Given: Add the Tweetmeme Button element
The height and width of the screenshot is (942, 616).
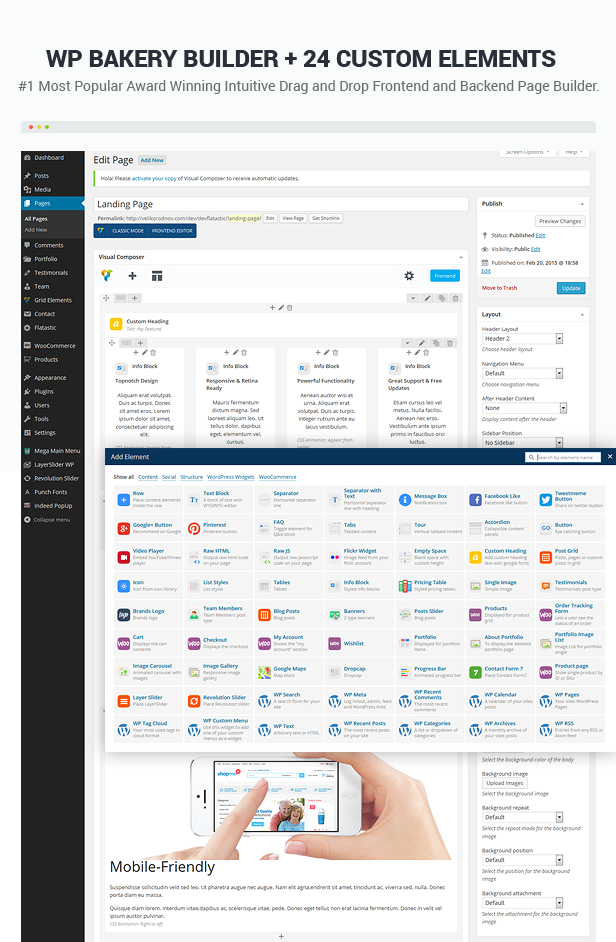Looking at the screenshot, I should click(545, 498).
